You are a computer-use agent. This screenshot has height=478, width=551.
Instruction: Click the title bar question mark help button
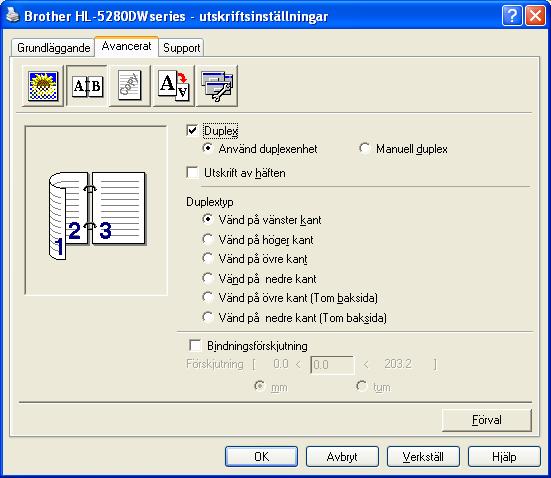coord(512,16)
